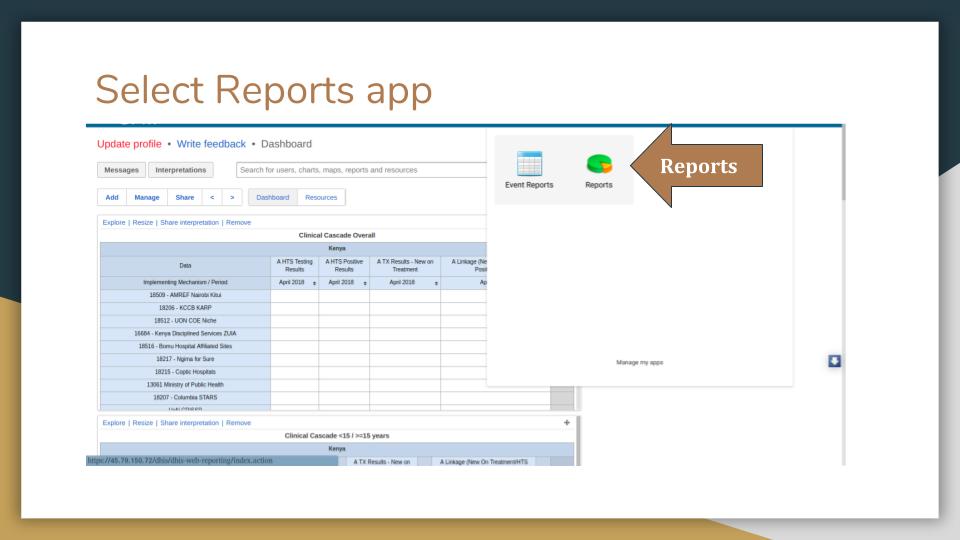Click the Manage dashboard button
This screenshot has height=540, width=960.
point(147,197)
